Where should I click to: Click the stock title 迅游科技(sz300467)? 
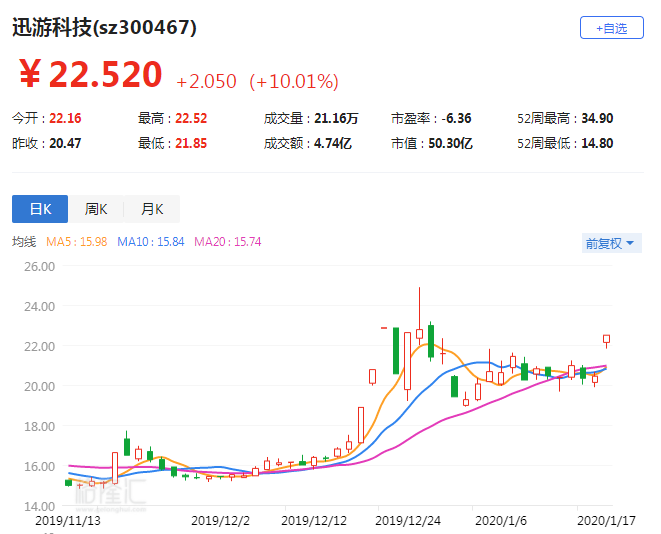point(104,27)
